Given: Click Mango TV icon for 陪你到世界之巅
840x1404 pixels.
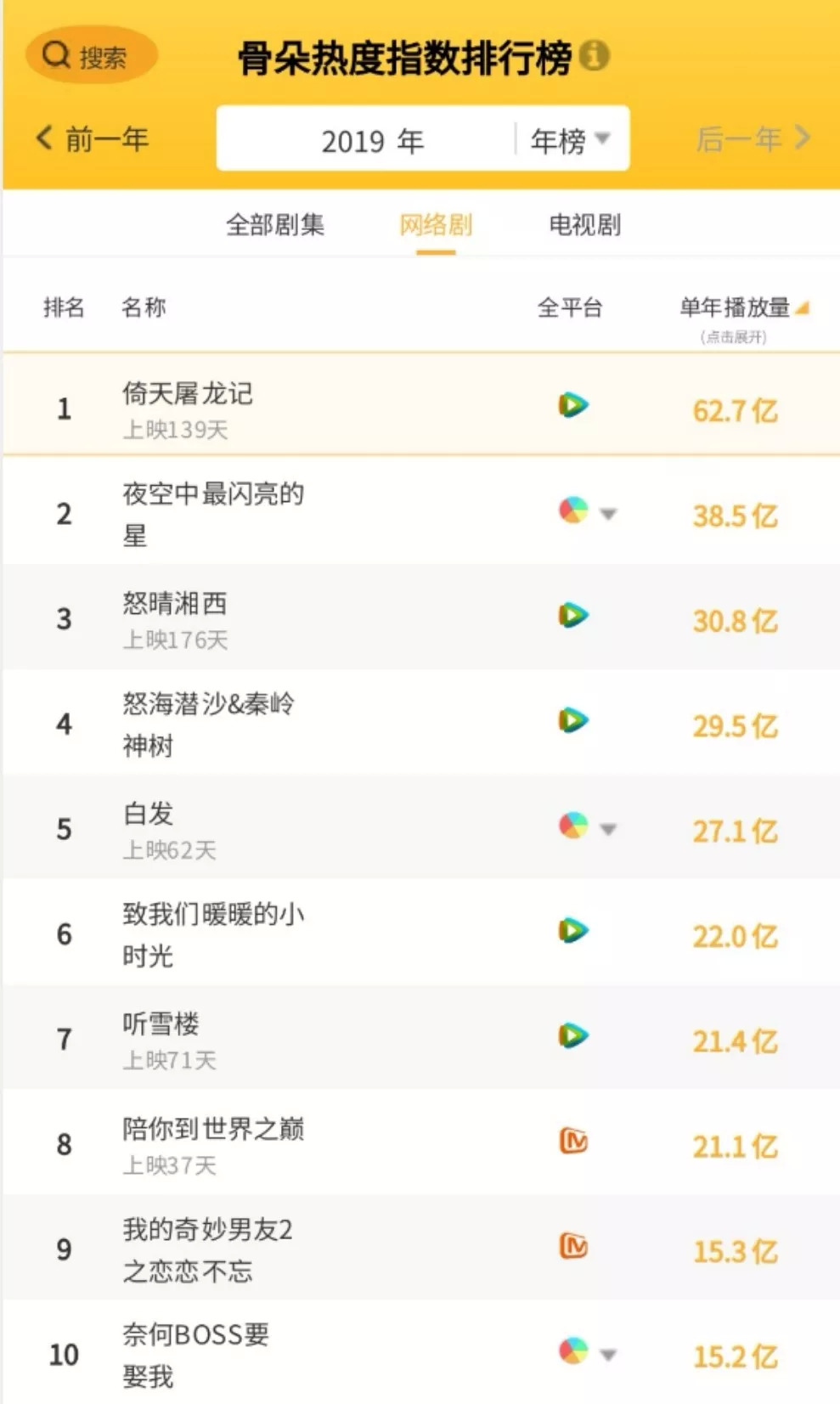Looking at the screenshot, I should 573,1141.
